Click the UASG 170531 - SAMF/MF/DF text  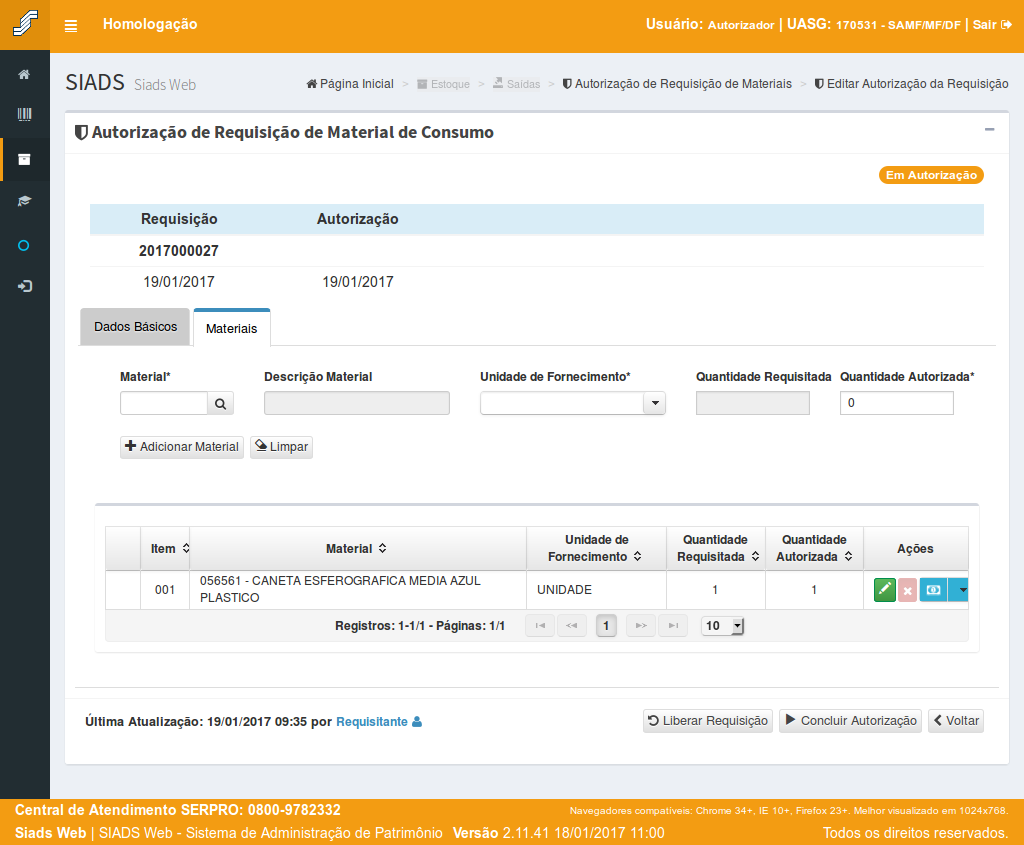click(x=874, y=25)
